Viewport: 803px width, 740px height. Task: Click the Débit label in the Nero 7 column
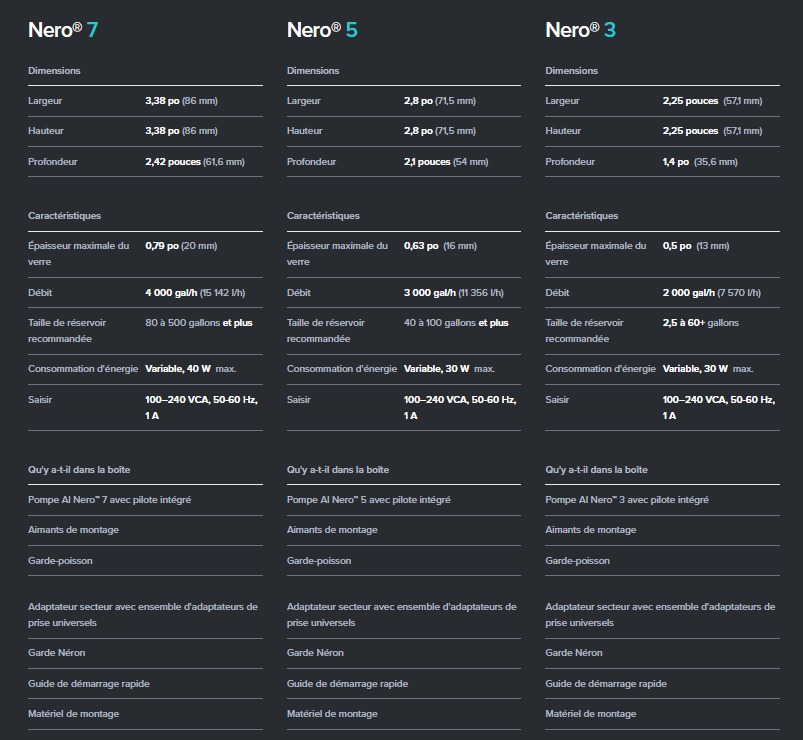[40, 293]
